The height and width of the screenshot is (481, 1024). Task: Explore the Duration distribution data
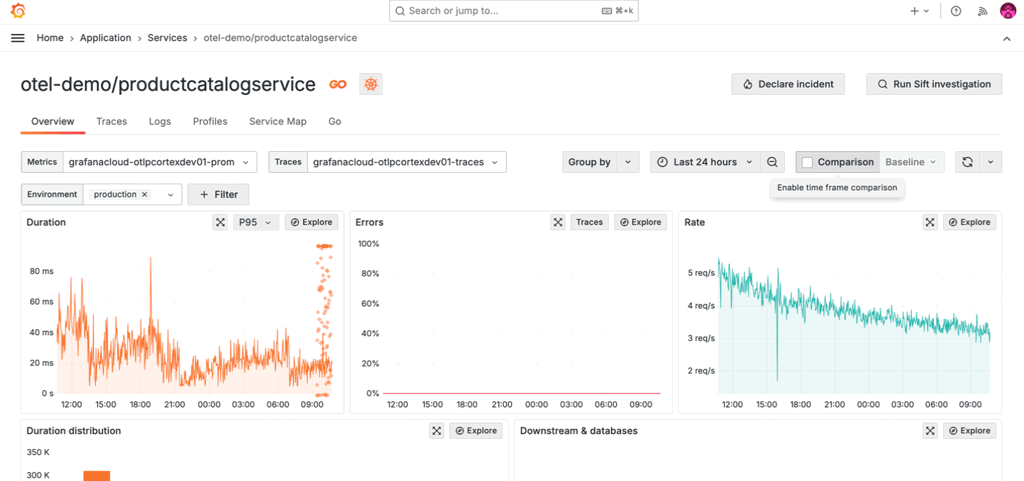[x=476, y=431]
